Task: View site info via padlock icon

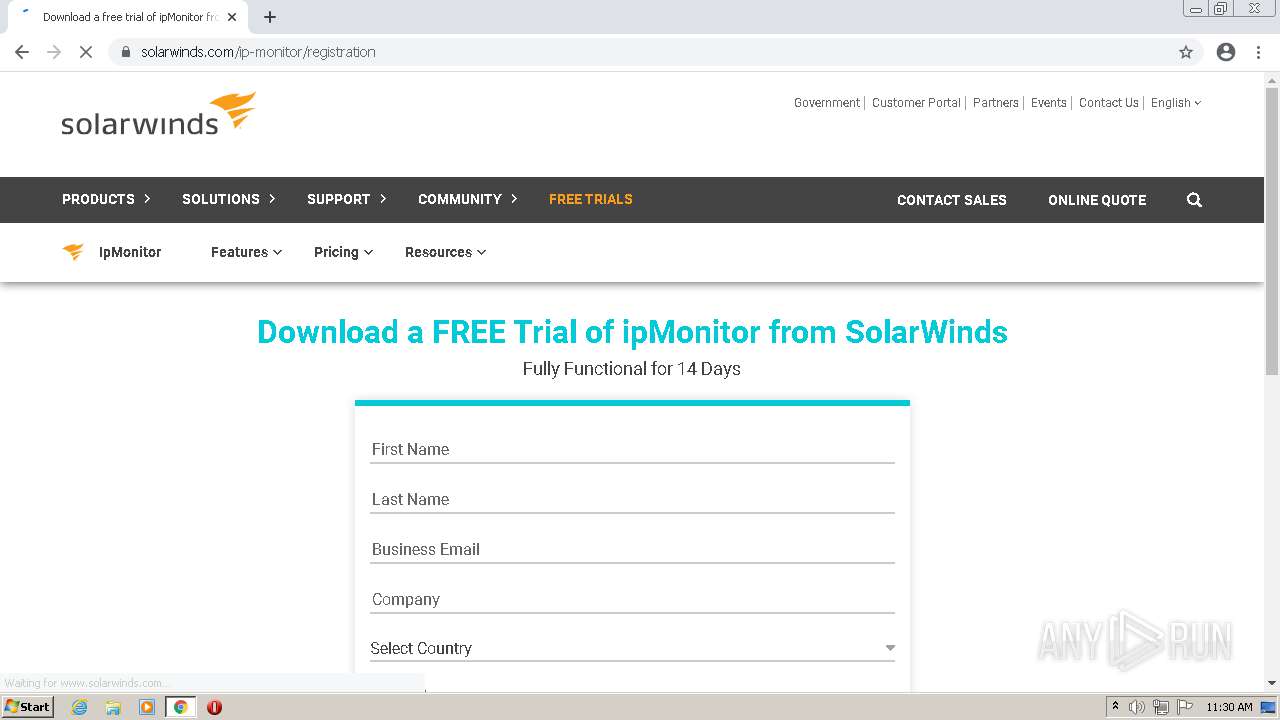Action: (125, 52)
